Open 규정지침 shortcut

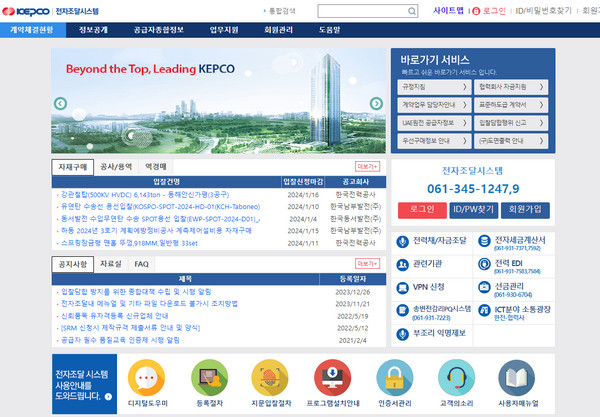[434, 87]
